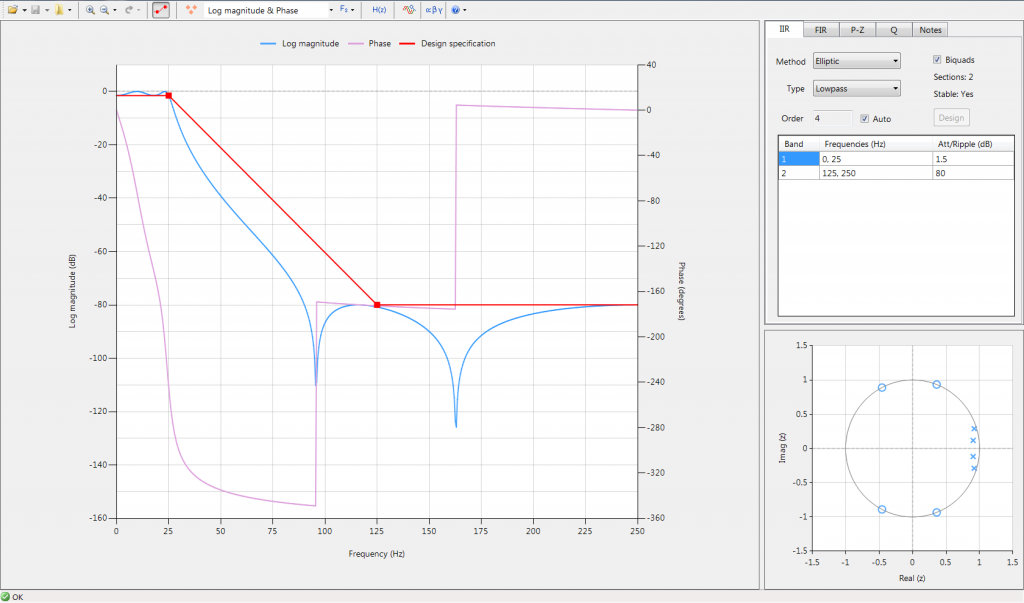Click the zoom in magnifier icon

[x=90, y=9]
